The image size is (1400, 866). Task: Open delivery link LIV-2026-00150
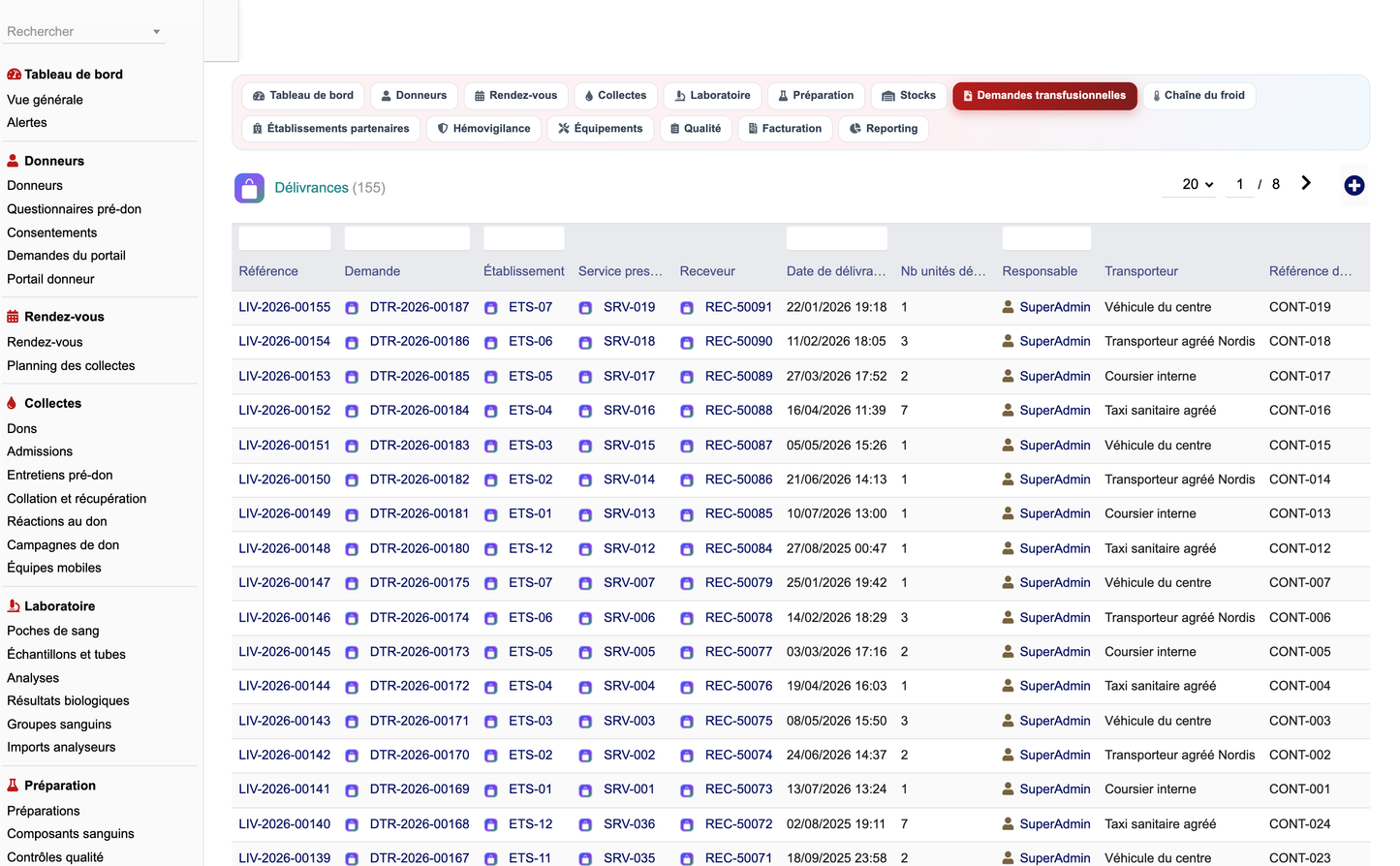(x=284, y=479)
